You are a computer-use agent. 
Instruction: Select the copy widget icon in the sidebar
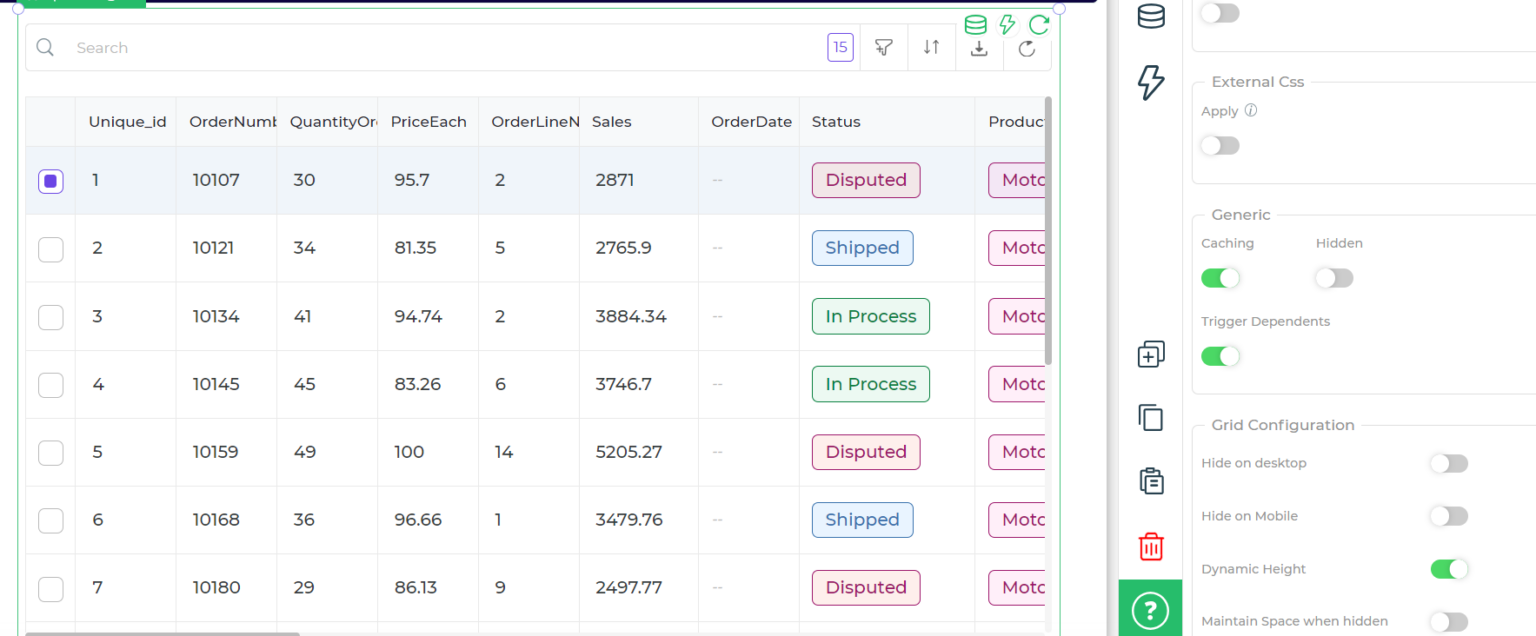coord(1150,418)
